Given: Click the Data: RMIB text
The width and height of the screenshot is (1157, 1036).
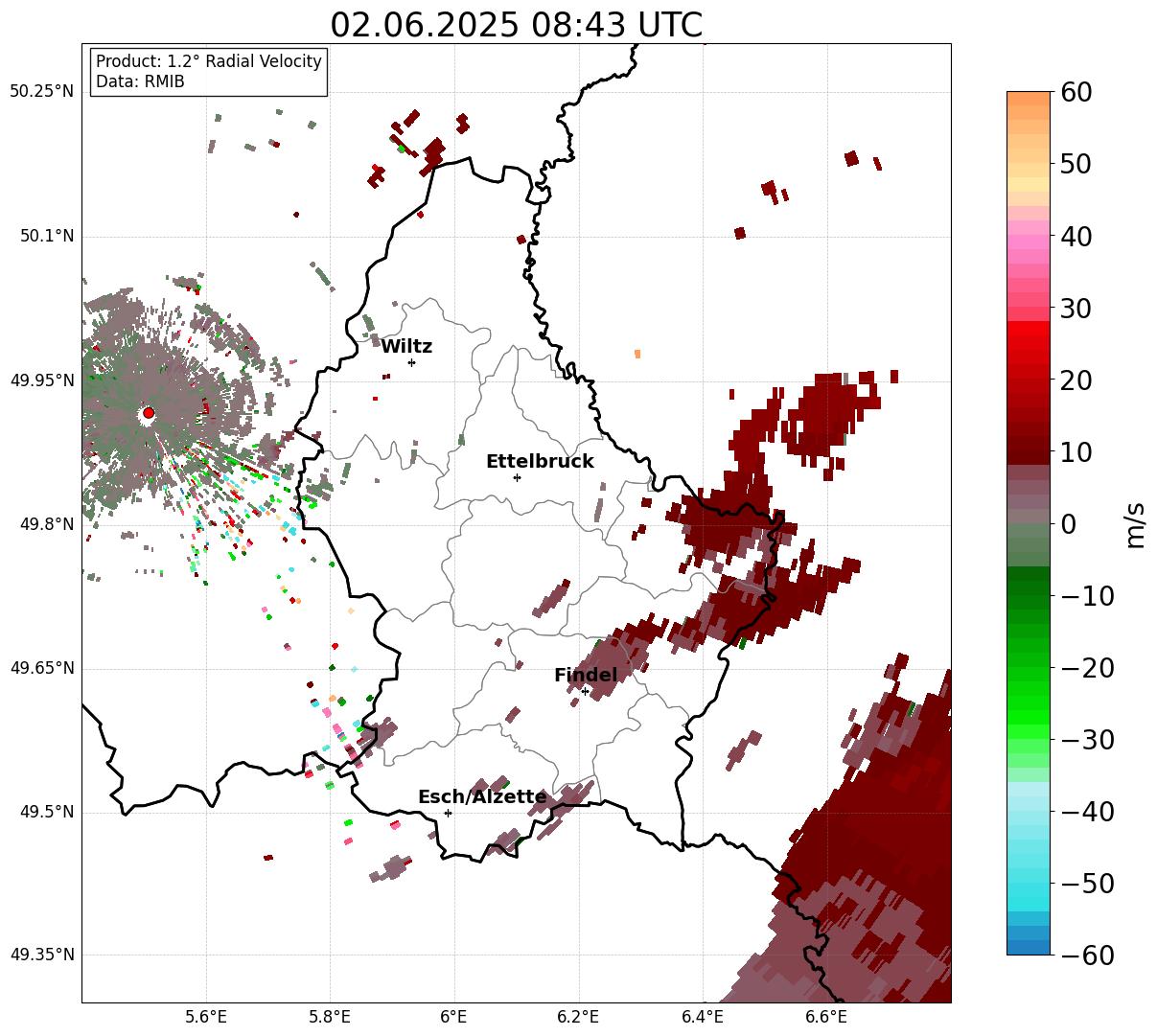Looking at the screenshot, I should click(x=140, y=82).
